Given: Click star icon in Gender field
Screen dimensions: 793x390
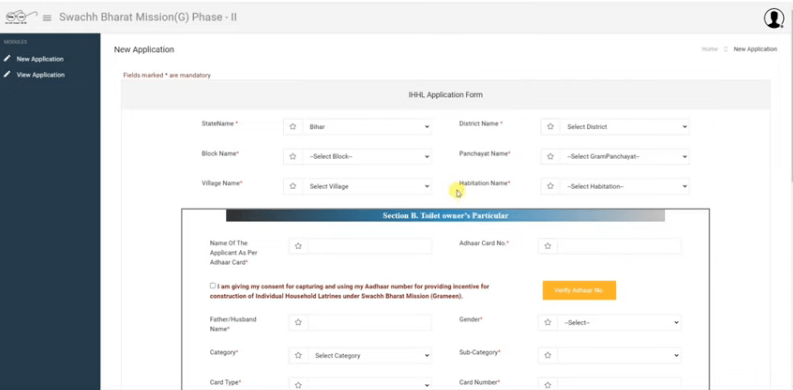Looking at the screenshot, I should (548, 322).
